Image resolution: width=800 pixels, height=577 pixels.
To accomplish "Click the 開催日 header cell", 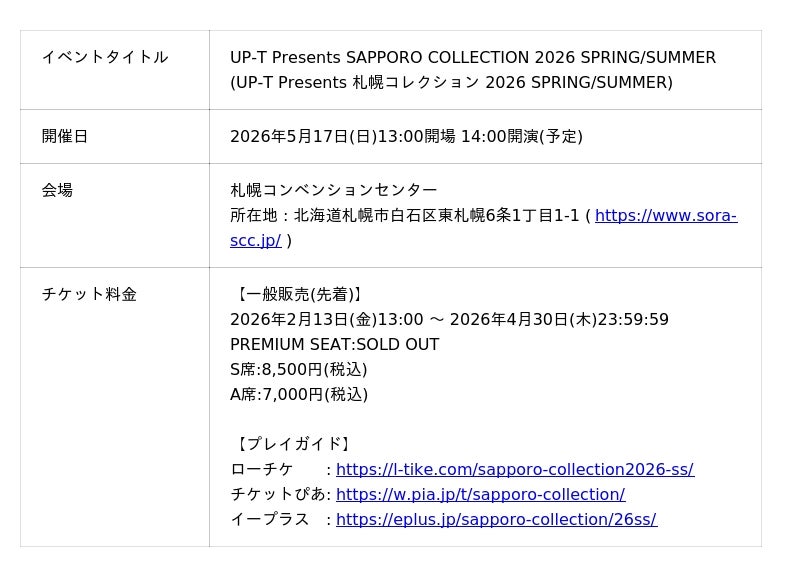I will tap(65, 136).
